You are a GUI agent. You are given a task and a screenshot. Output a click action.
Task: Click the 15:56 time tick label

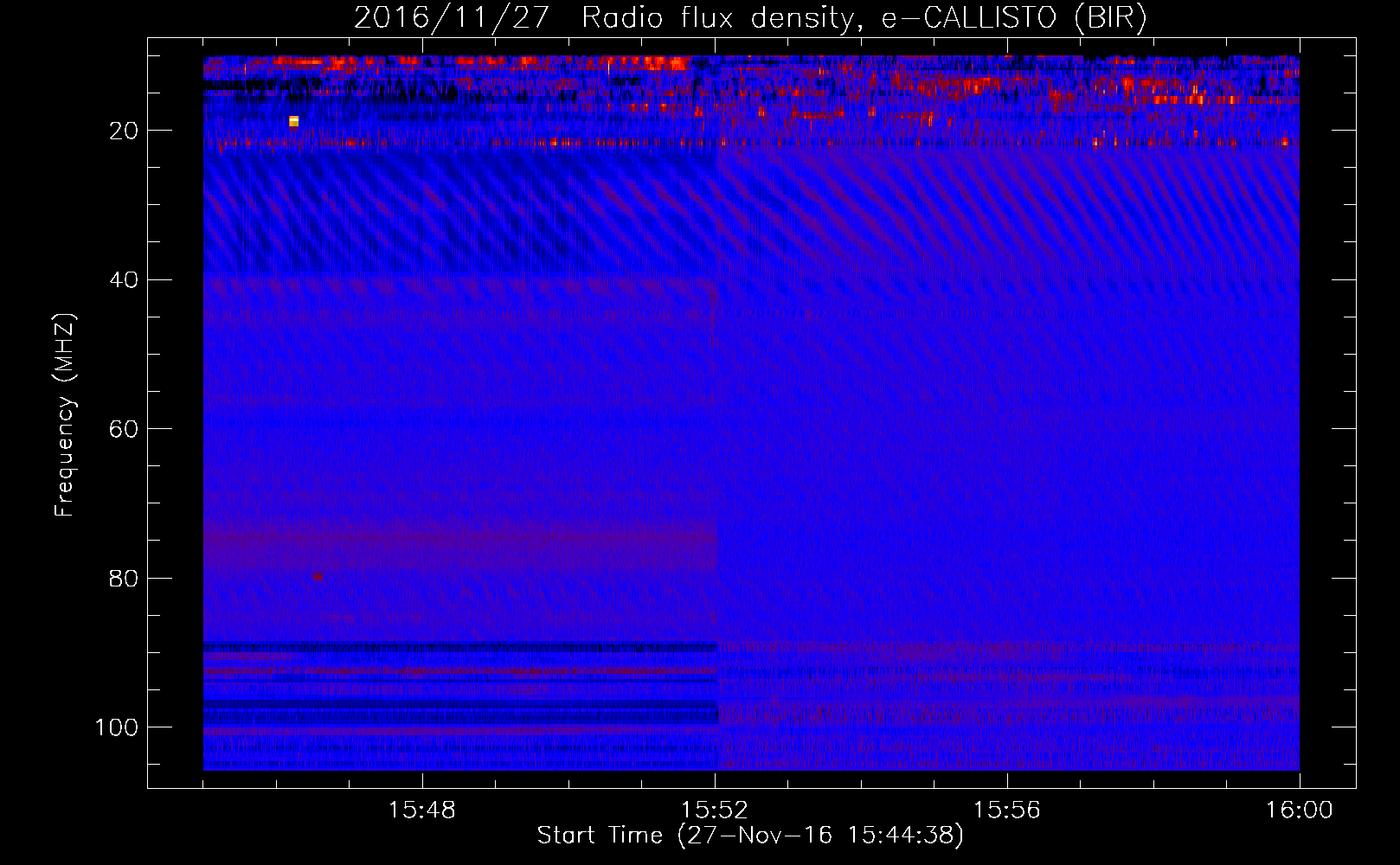coord(1007,811)
